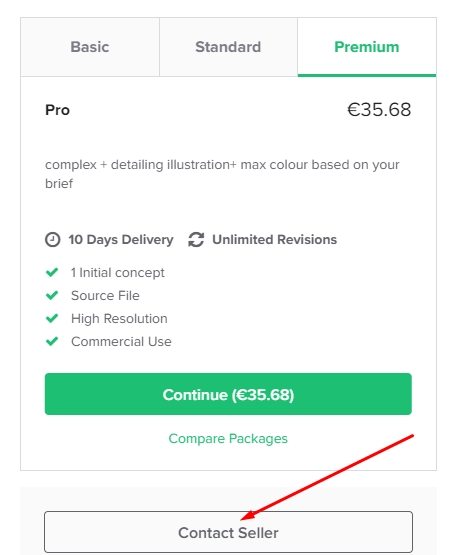This screenshot has width=460, height=555.
Task: Continue with the €35.68 order
Action: click(x=228, y=394)
